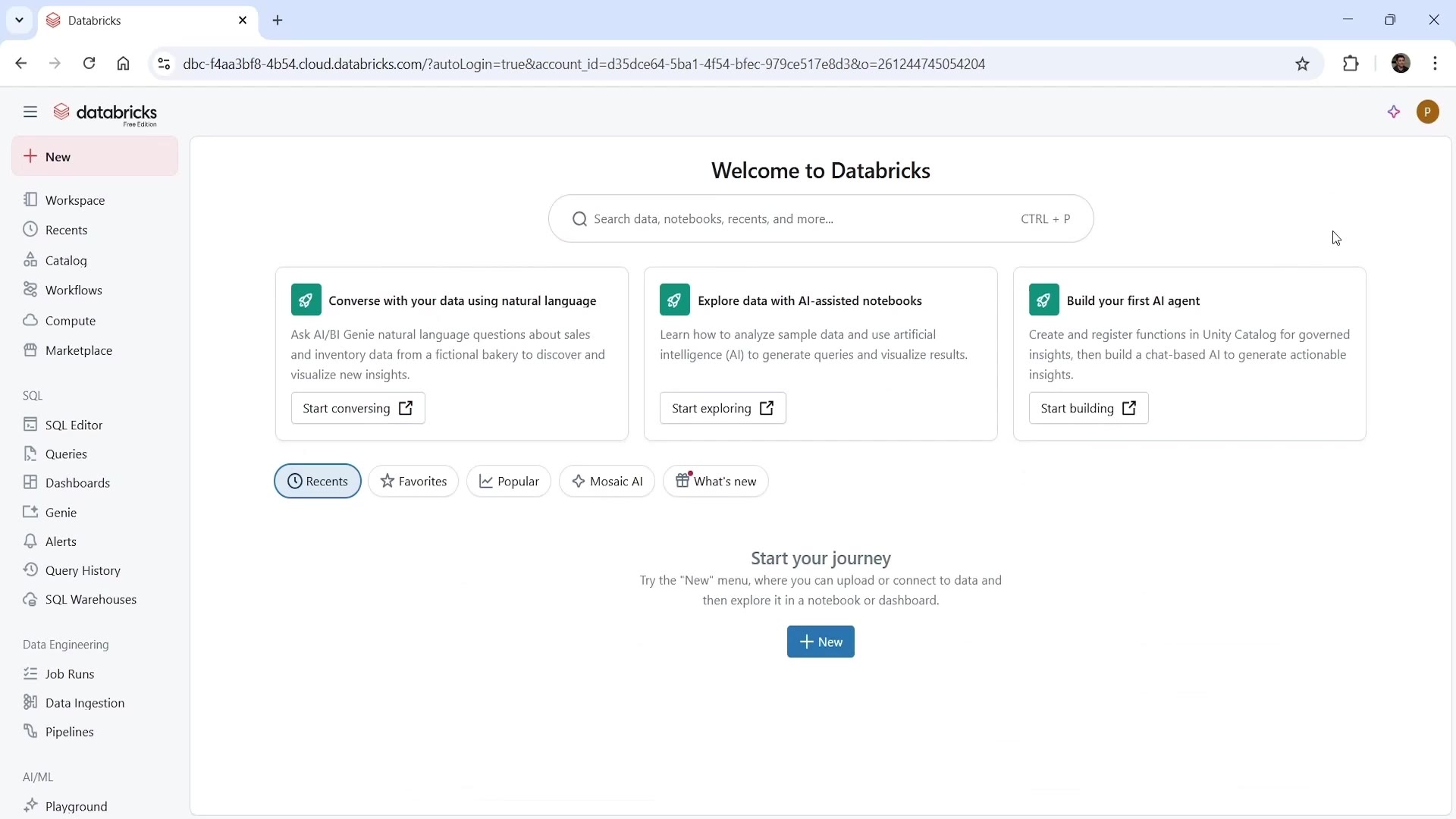The width and height of the screenshot is (1456, 819).
Task: Select the Recents tab
Action: pos(318,482)
